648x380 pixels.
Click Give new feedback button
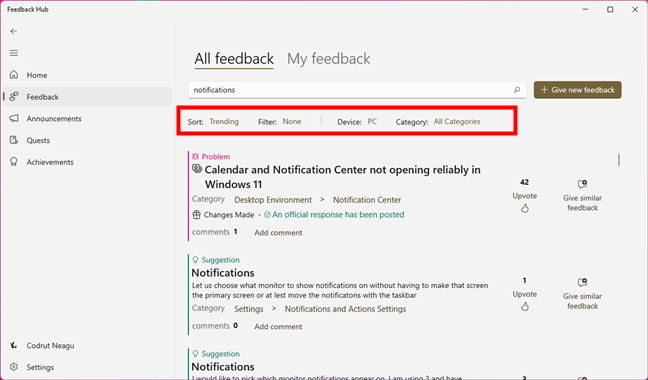577,90
